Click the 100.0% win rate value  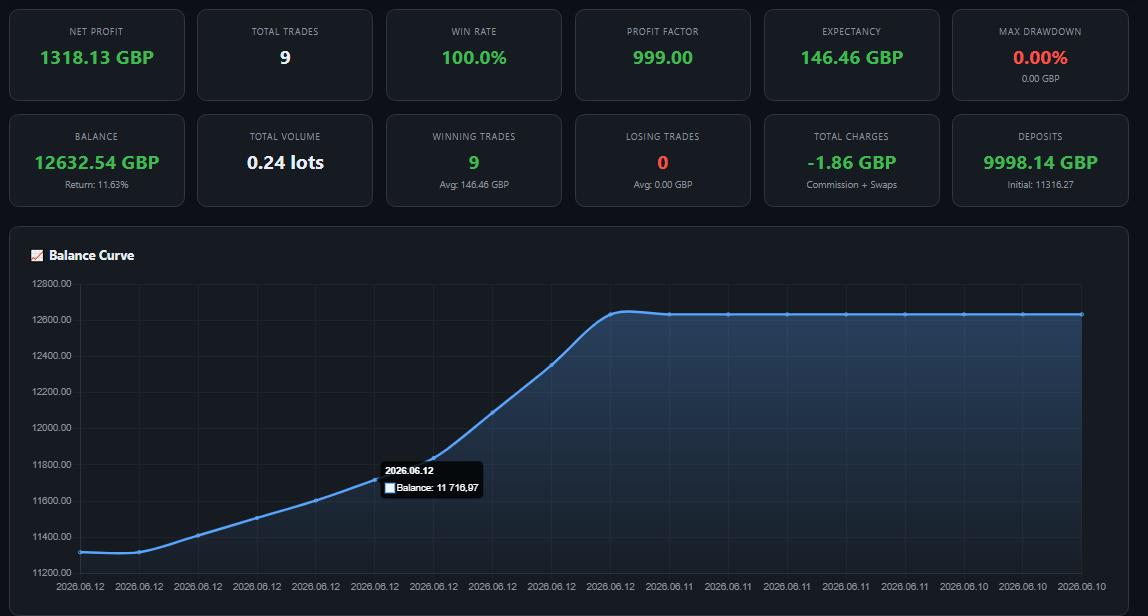coord(474,57)
